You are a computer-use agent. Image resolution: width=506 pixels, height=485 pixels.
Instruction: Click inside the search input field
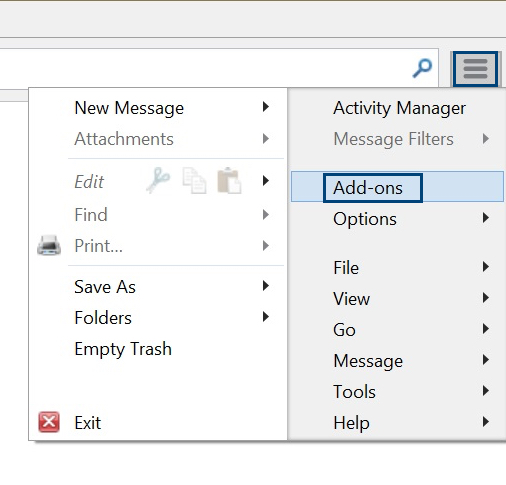(x=203, y=68)
